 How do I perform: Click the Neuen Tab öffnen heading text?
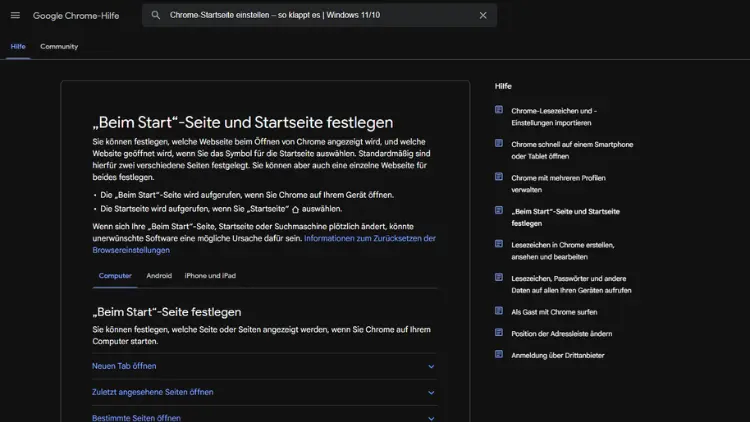[124, 366]
